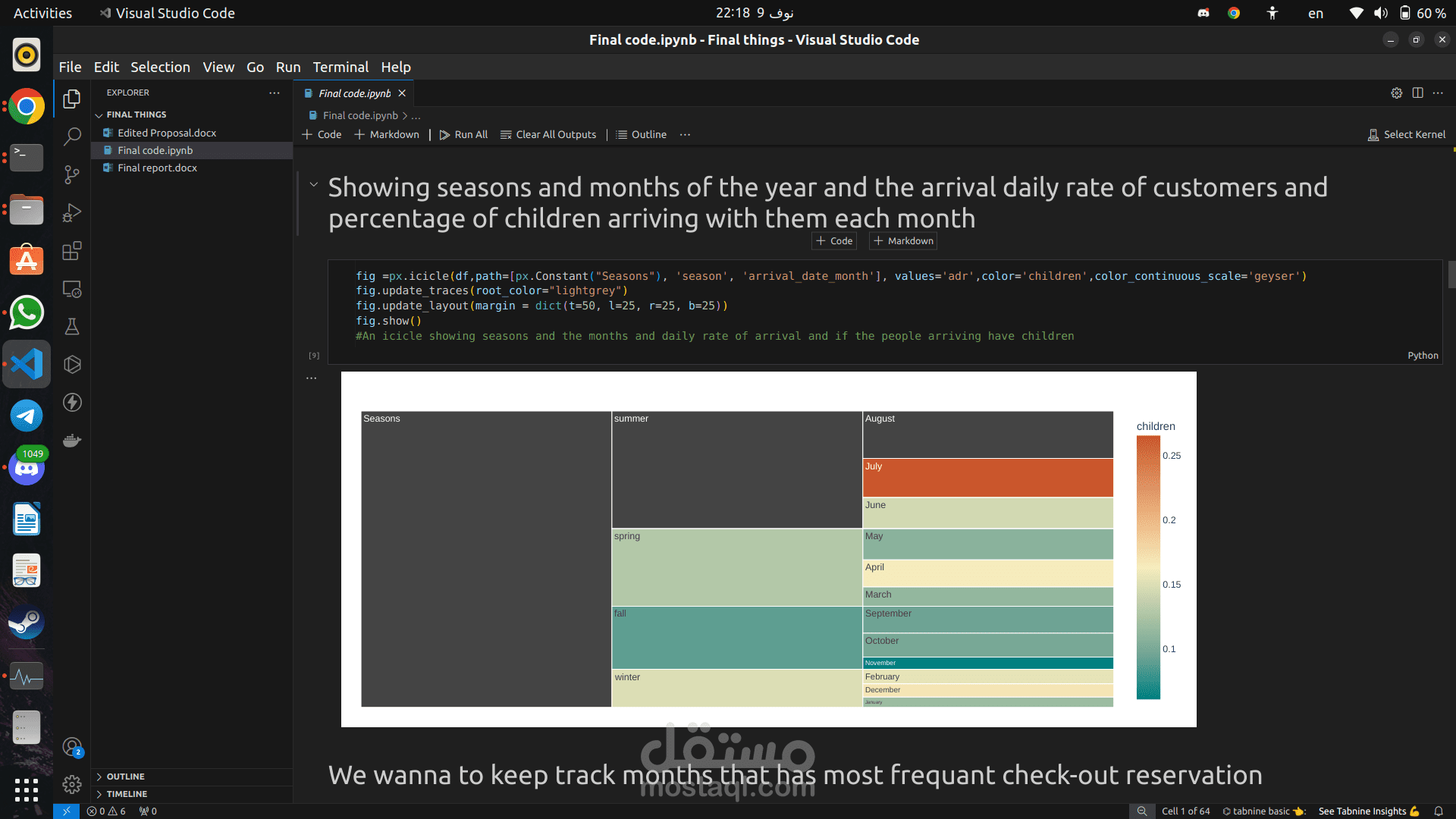The height and width of the screenshot is (819, 1456).
Task: Click Run All in notebook toolbar
Action: [463, 134]
